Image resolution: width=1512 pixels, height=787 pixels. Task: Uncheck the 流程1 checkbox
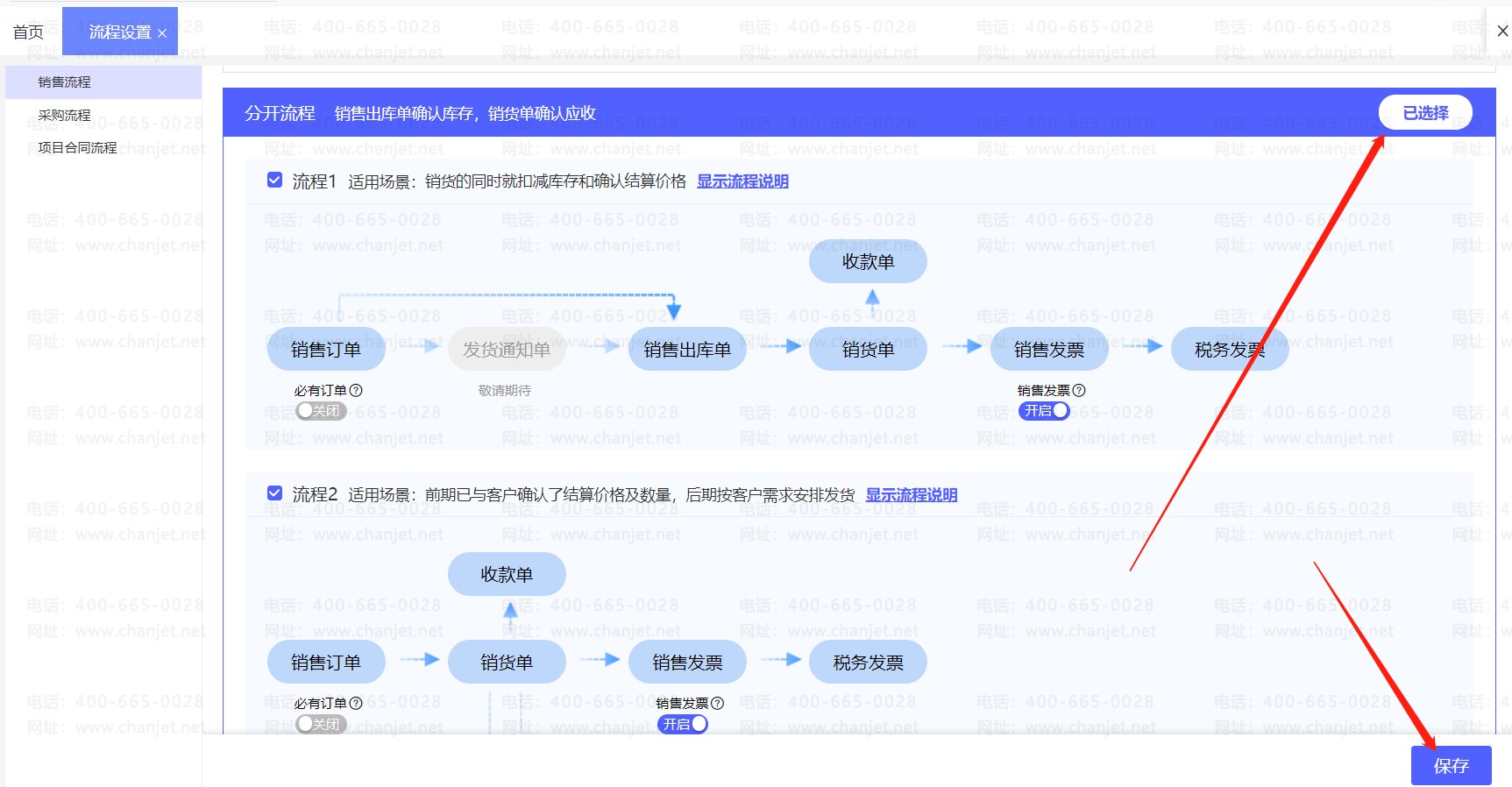click(x=274, y=180)
